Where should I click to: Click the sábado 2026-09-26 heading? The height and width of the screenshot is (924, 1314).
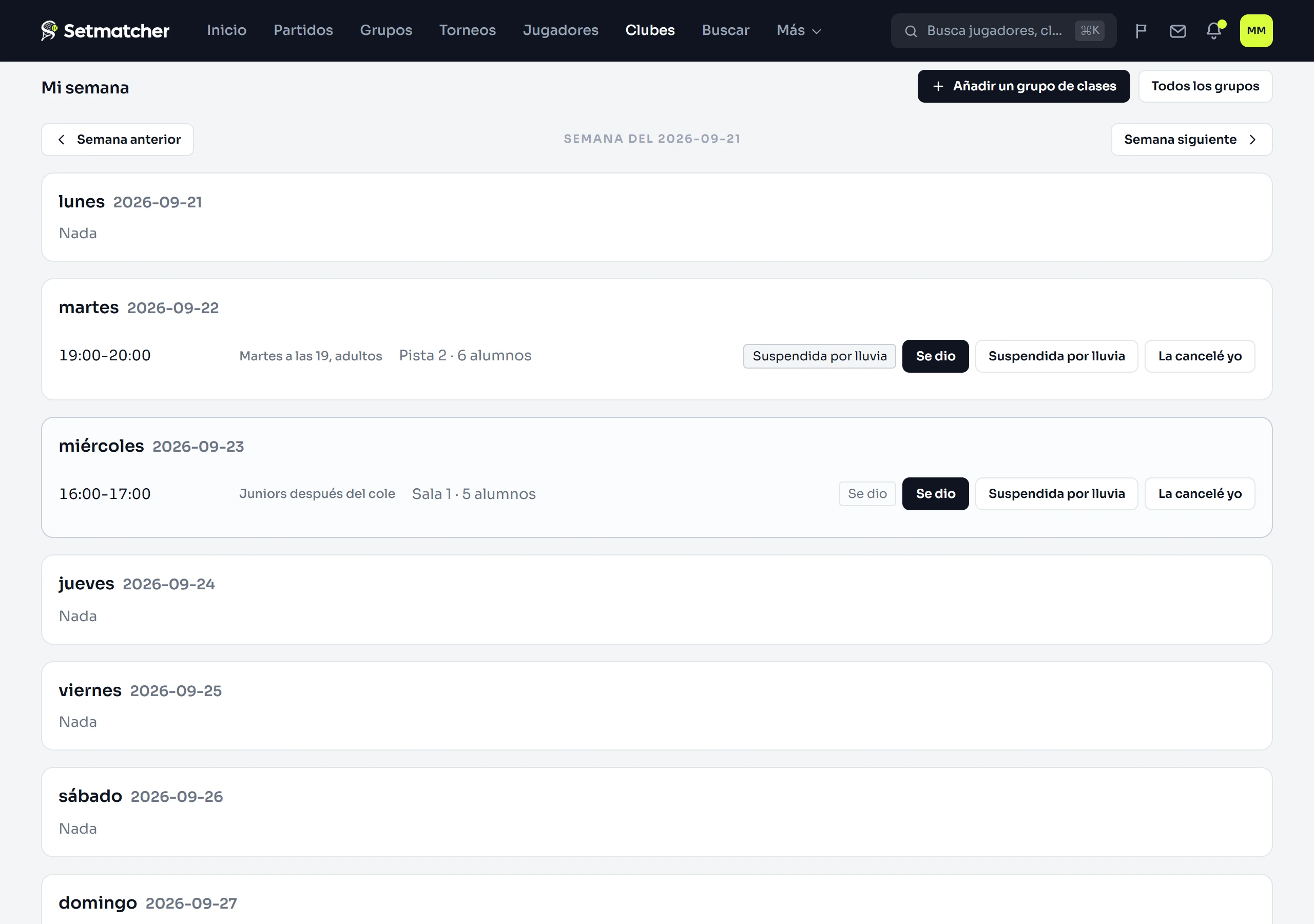(x=140, y=796)
